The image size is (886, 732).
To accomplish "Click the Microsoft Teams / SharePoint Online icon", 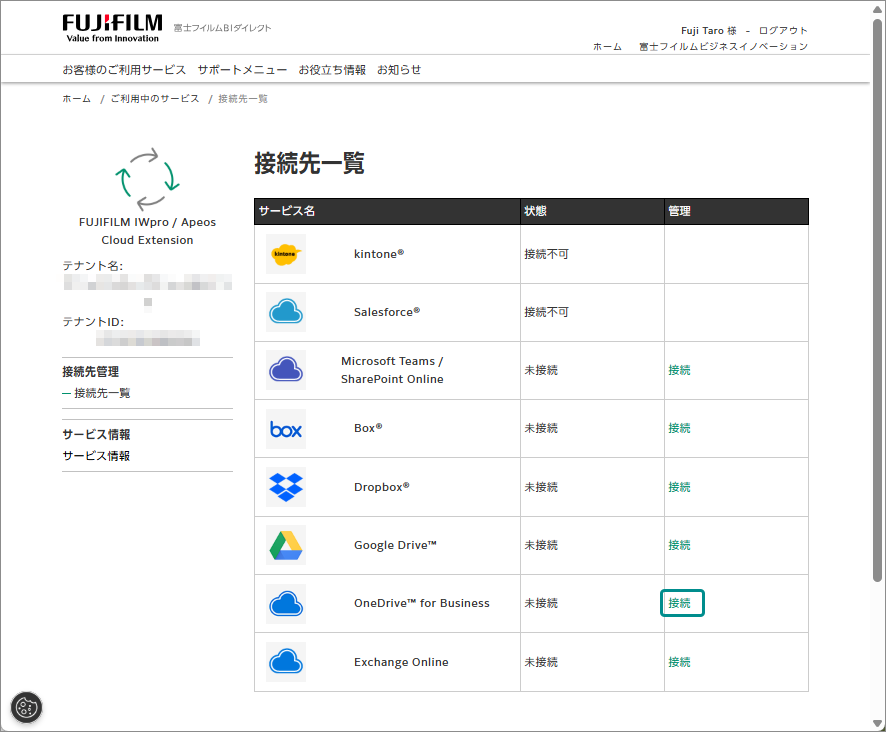I will coord(286,370).
